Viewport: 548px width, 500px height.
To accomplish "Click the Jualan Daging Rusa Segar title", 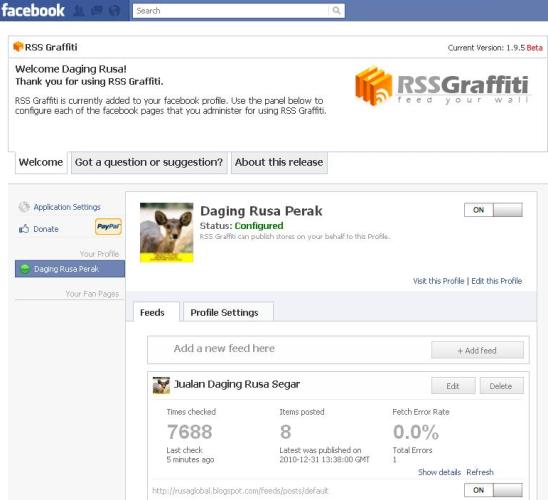I will pos(237,384).
